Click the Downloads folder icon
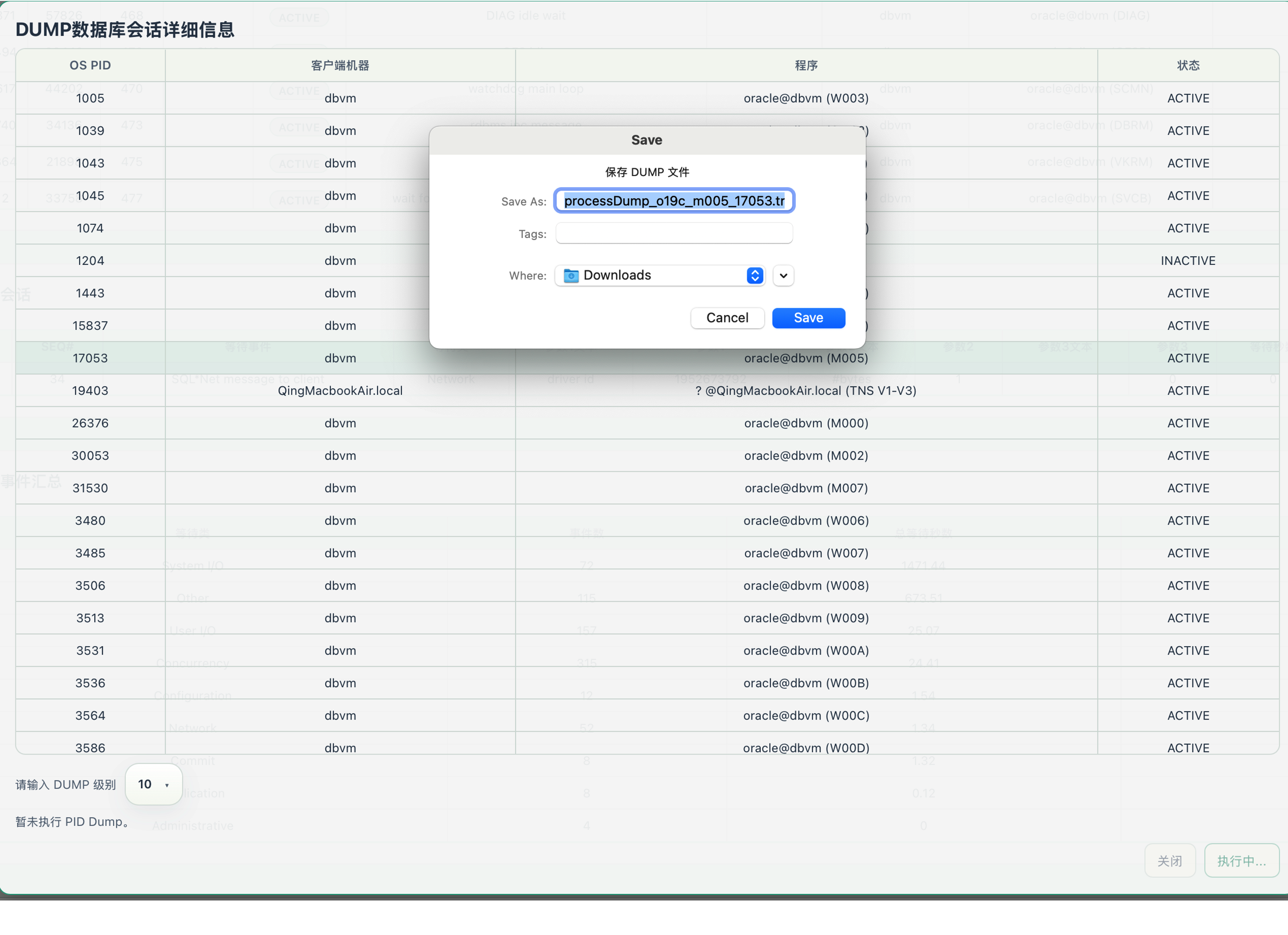1288x935 pixels. pyautogui.click(x=571, y=276)
